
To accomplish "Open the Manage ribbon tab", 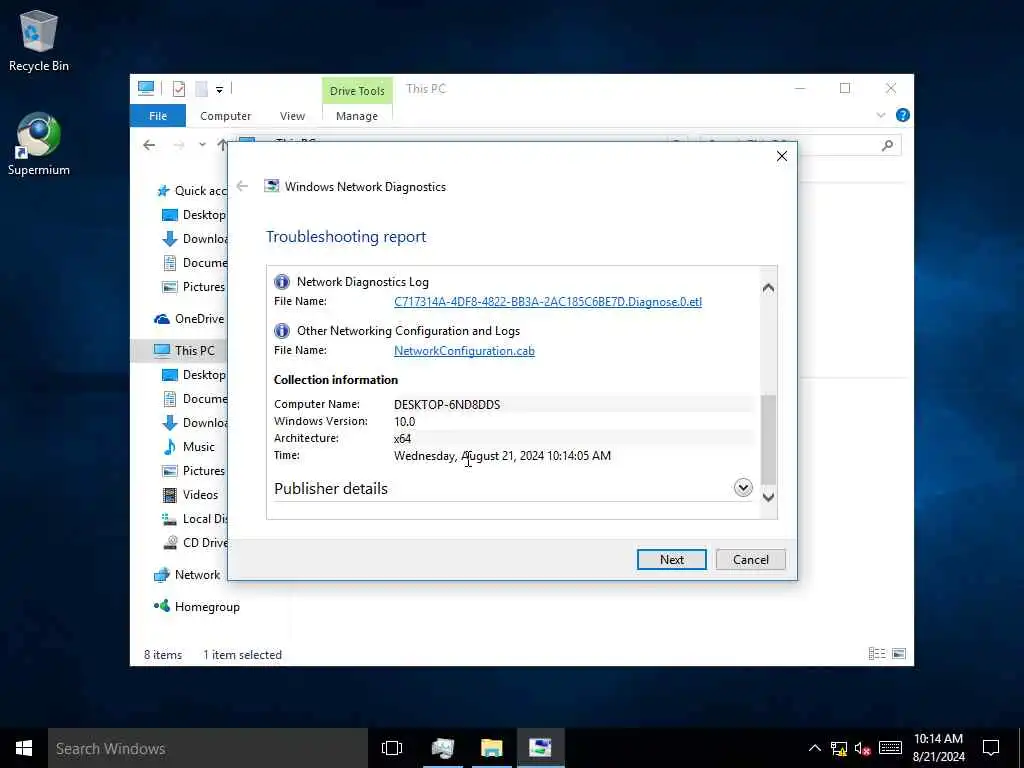I will coord(357,116).
